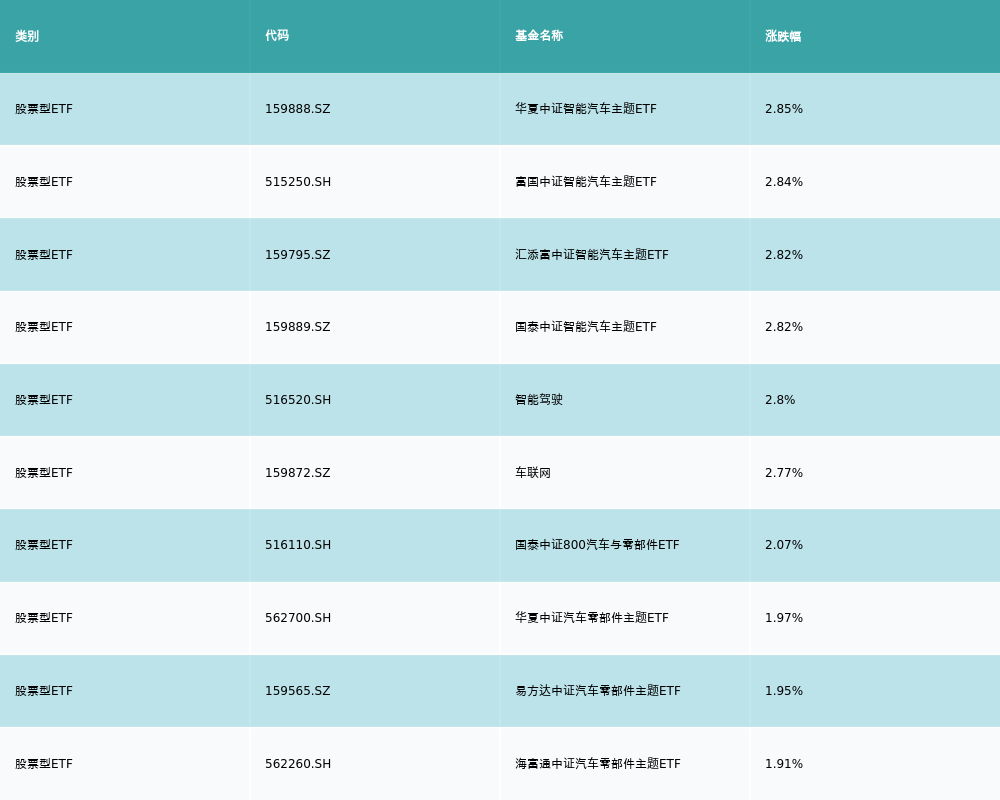Click 股票型ETF in the 515250.SH row
Screen dimensions: 1000x800
click(x=44, y=182)
